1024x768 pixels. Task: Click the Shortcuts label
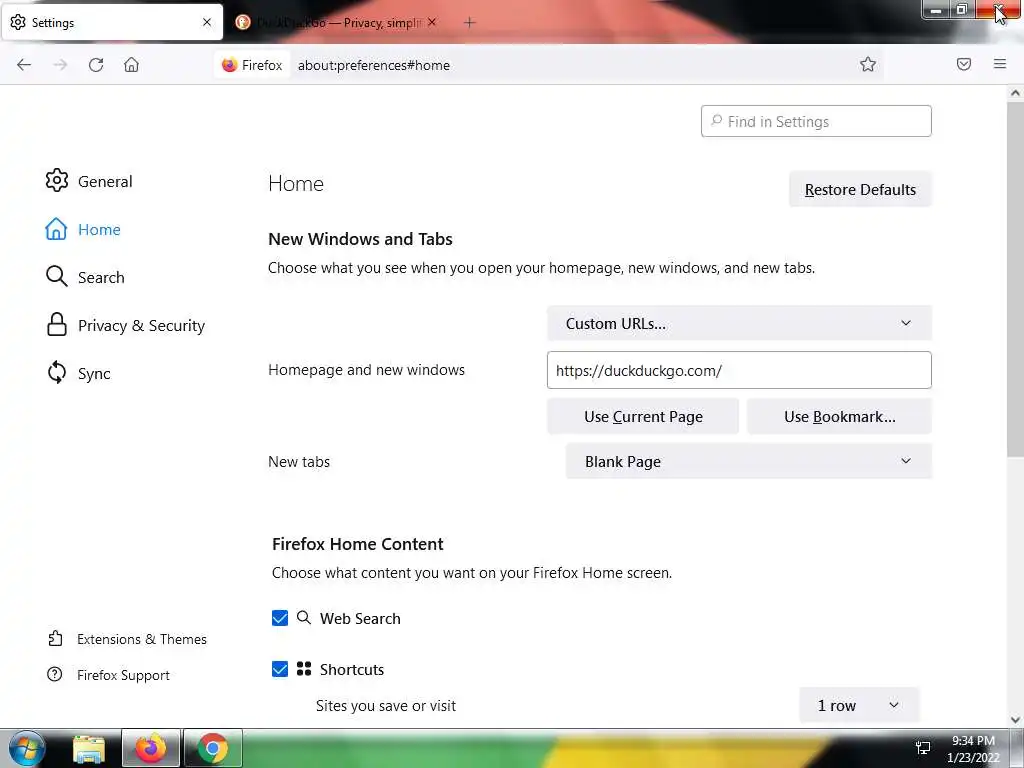click(x=351, y=669)
